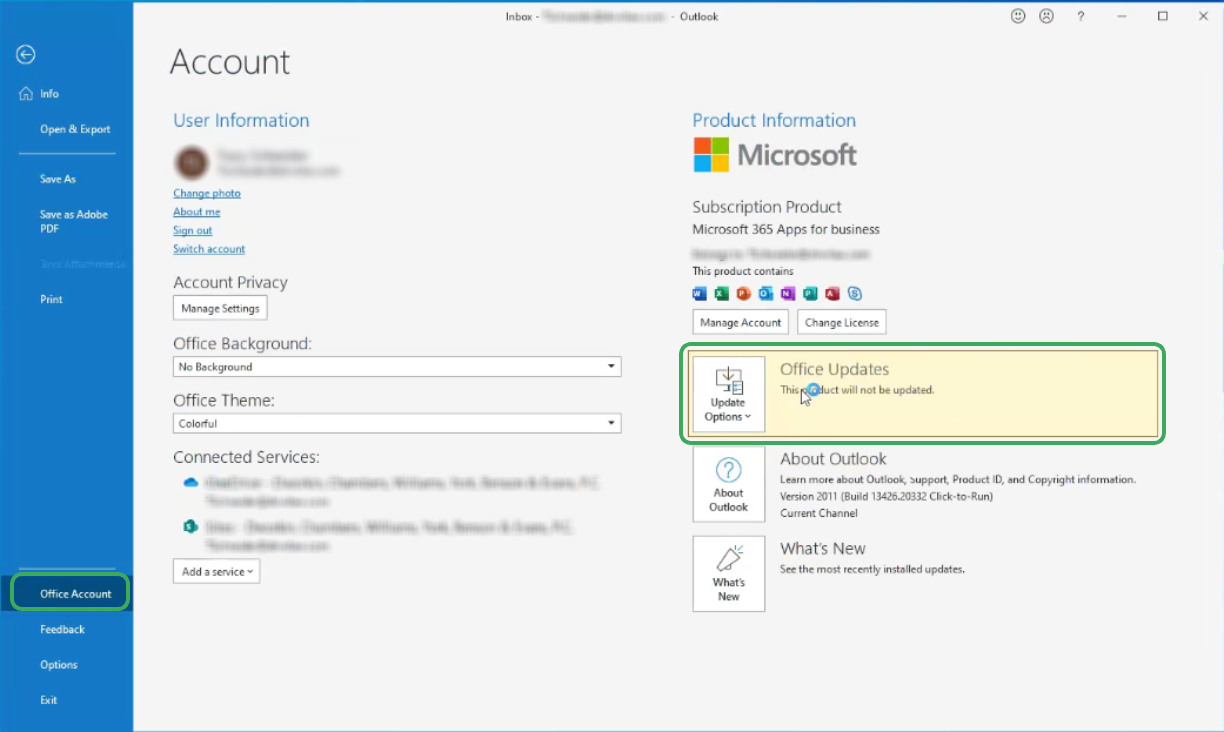Open the Add a service dropdown
This screenshot has width=1224, height=732.
216,571
